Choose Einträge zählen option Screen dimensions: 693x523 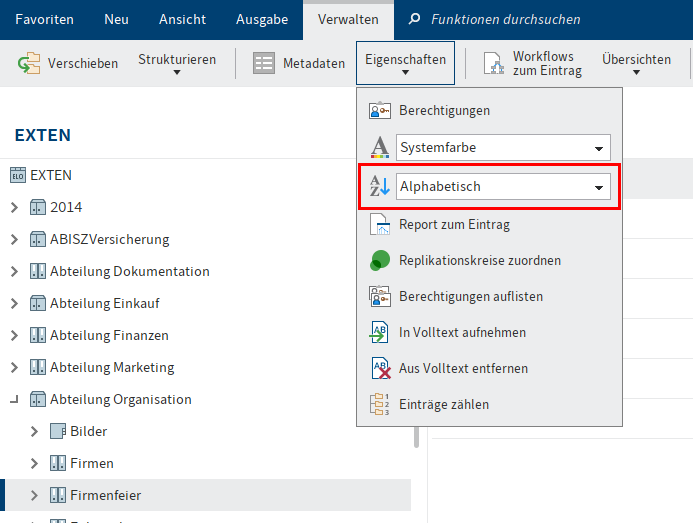click(444, 404)
